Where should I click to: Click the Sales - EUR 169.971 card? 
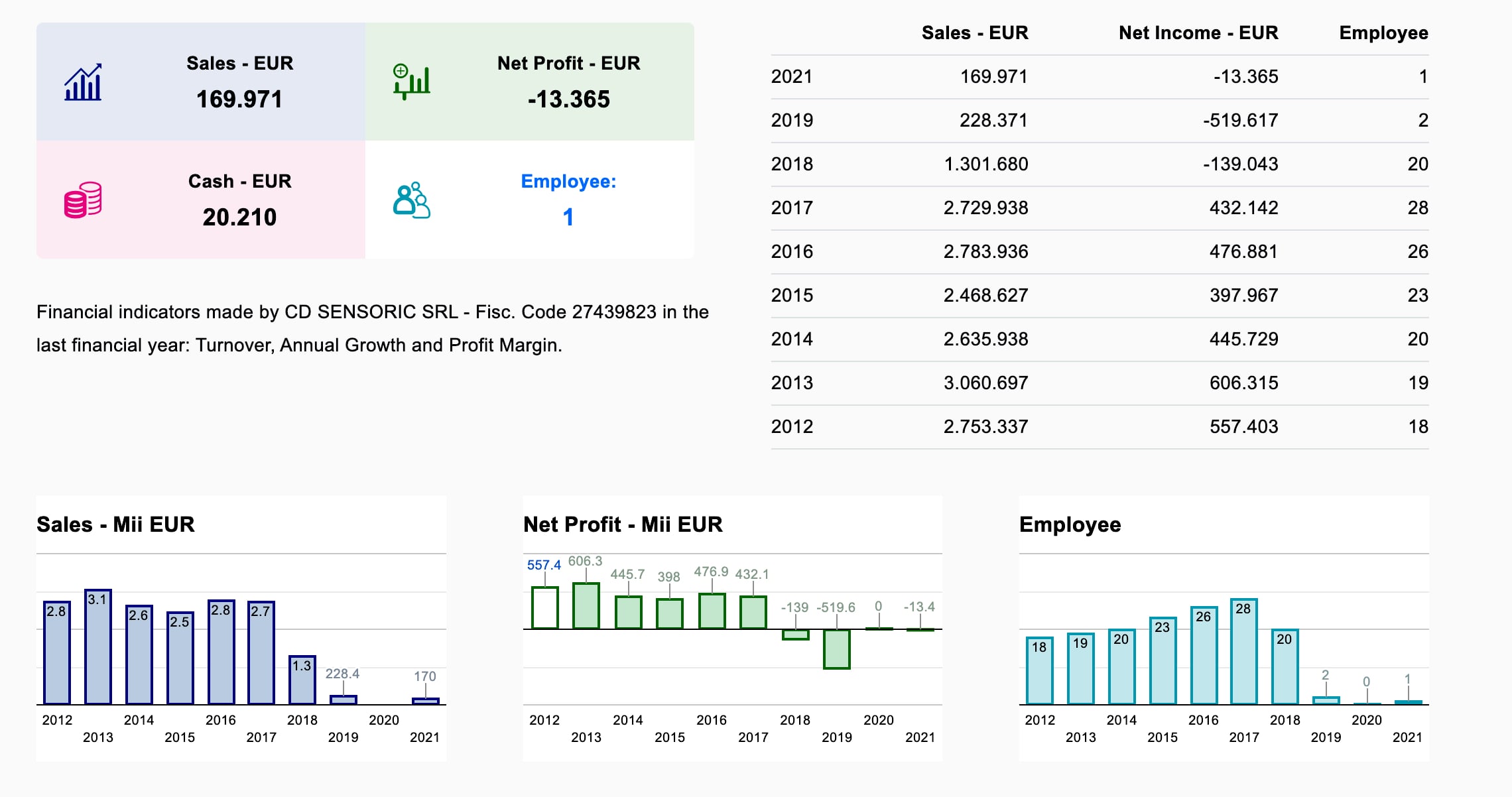[201, 82]
